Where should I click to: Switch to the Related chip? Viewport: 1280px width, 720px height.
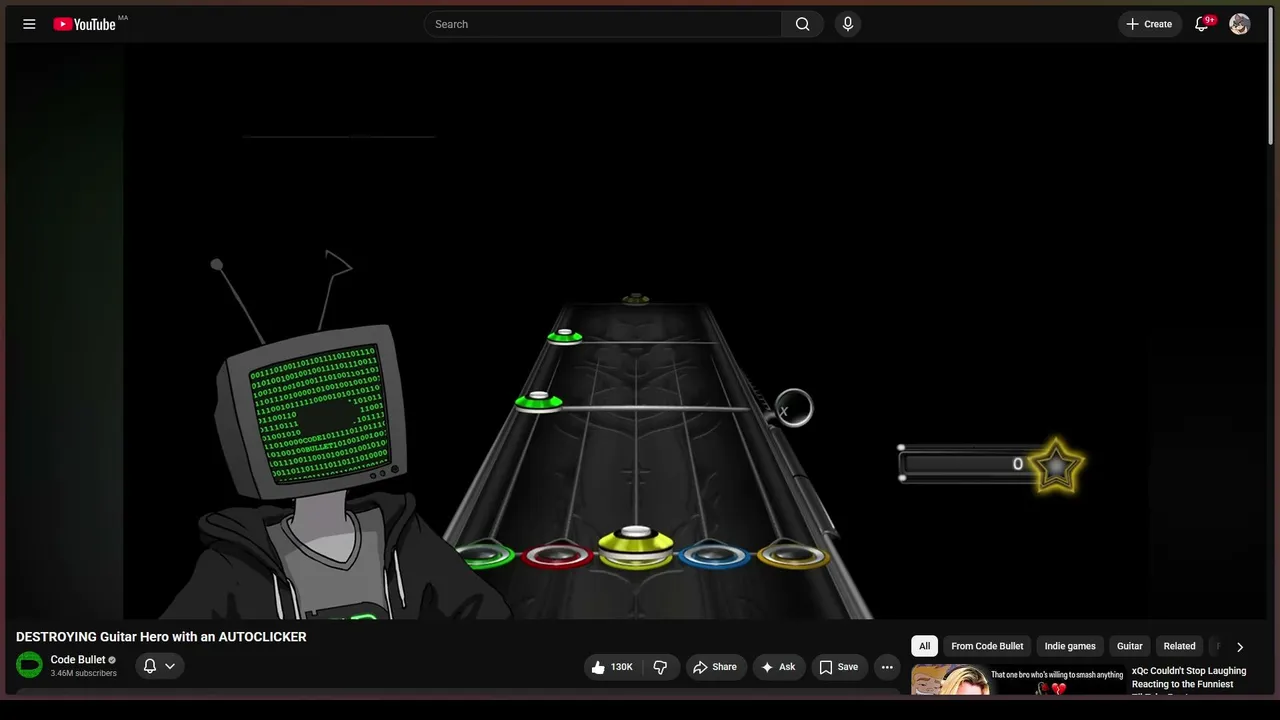tap(1179, 646)
